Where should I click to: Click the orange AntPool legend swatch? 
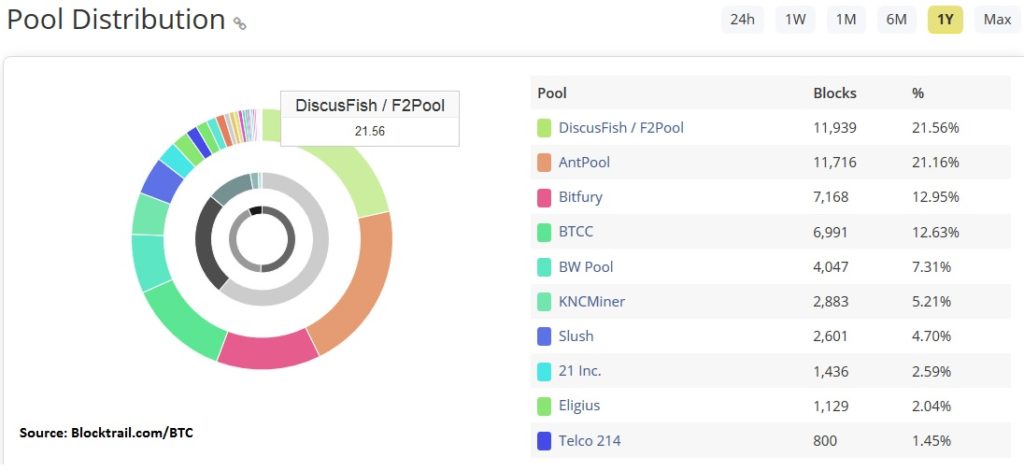pos(544,163)
